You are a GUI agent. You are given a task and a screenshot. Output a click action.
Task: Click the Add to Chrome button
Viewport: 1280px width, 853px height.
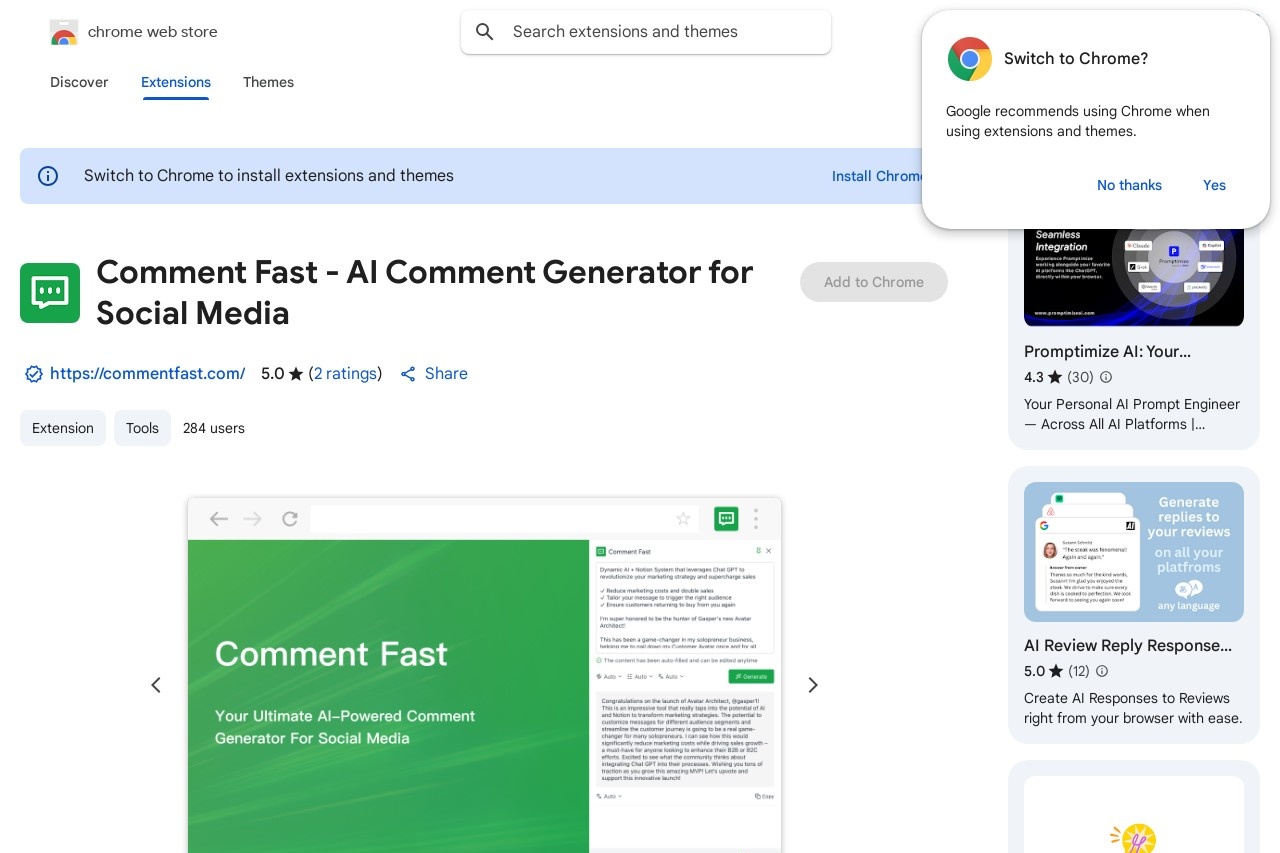tap(874, 282)
